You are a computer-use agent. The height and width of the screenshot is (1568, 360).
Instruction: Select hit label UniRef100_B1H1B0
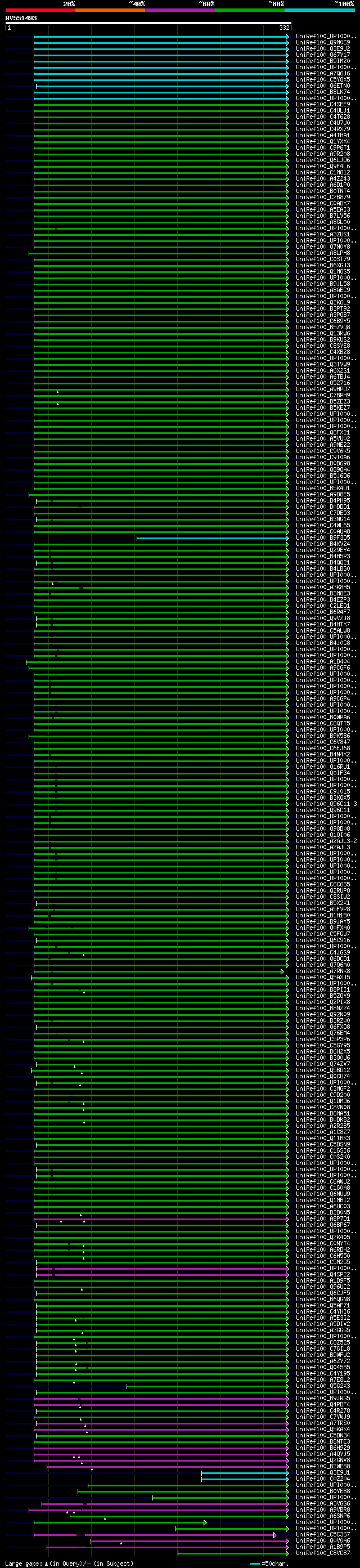pos(323,916)
